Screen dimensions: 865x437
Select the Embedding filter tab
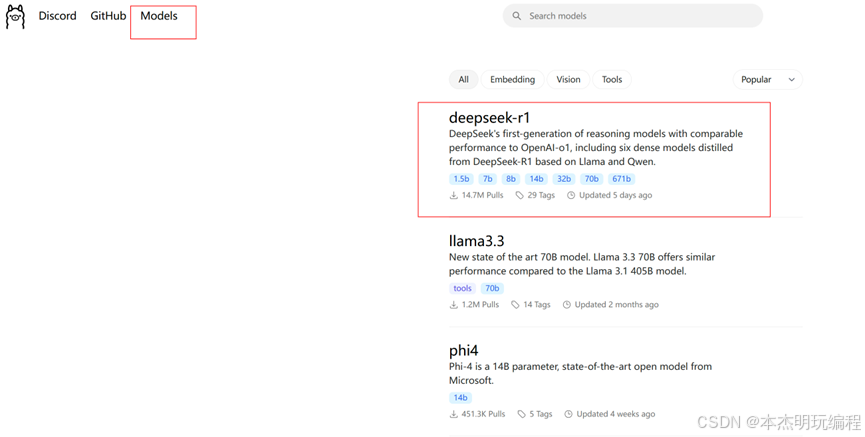point(512,79)
